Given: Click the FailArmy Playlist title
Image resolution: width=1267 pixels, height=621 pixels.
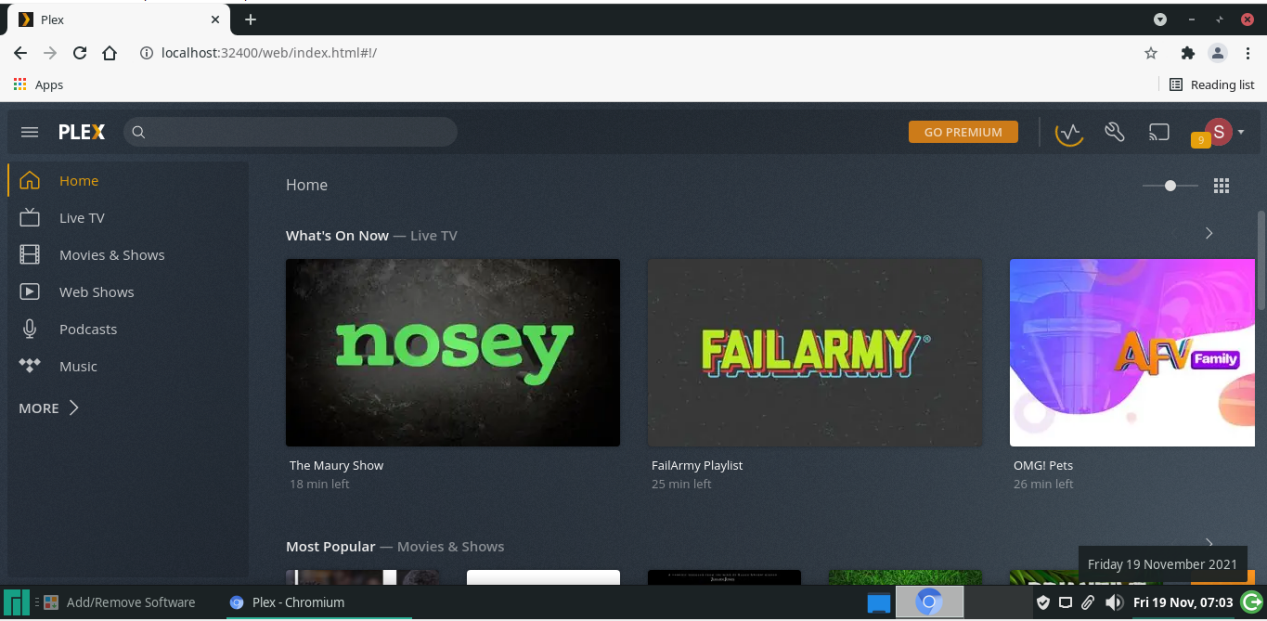Looking at the screenshot, I should click(x=697, y=465).
